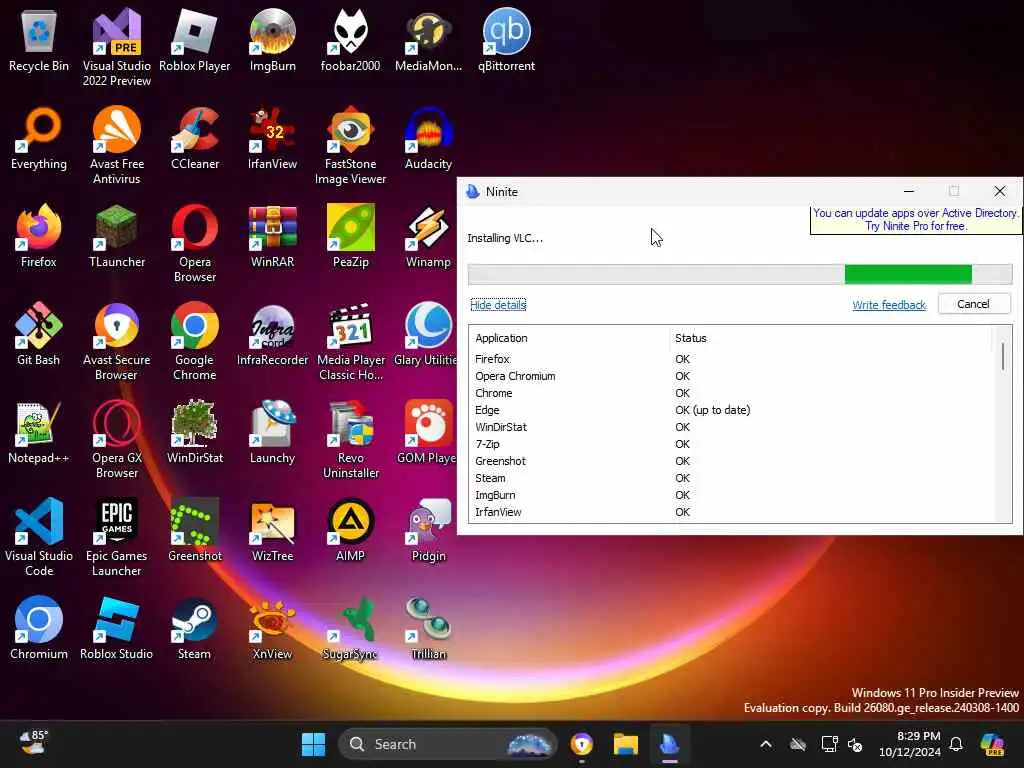Select the TLauncher desktop icon
The height and width of the screenshot is (768, 1024).
point(116,236)
